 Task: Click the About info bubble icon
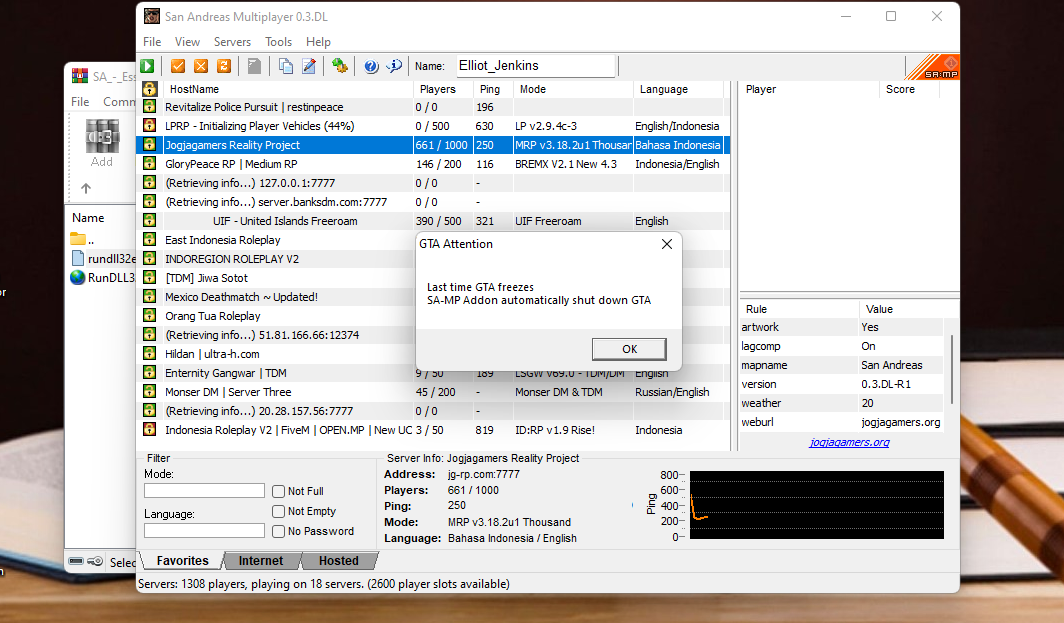pos(394,66)
